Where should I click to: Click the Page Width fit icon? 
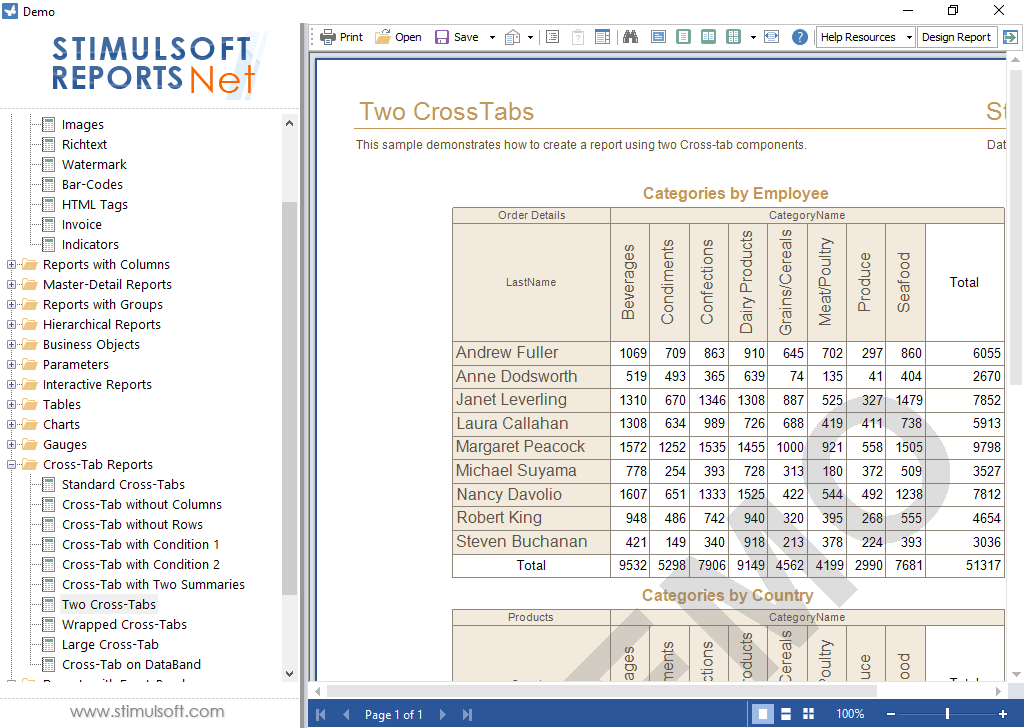click(771, 37)
